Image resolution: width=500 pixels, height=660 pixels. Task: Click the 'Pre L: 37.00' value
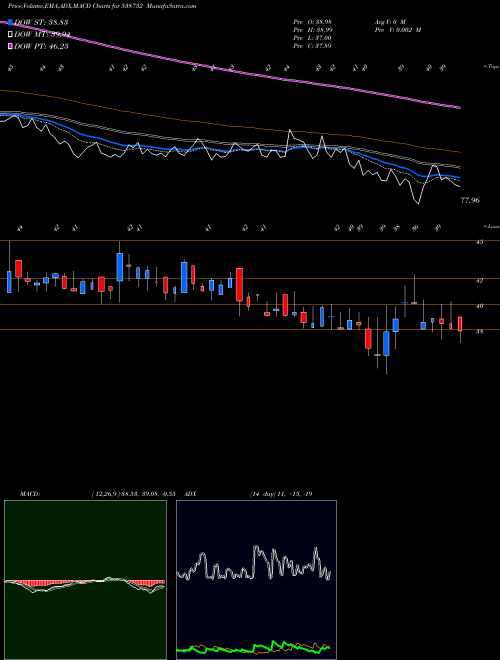pyautogui.click(x=312, y=38)
